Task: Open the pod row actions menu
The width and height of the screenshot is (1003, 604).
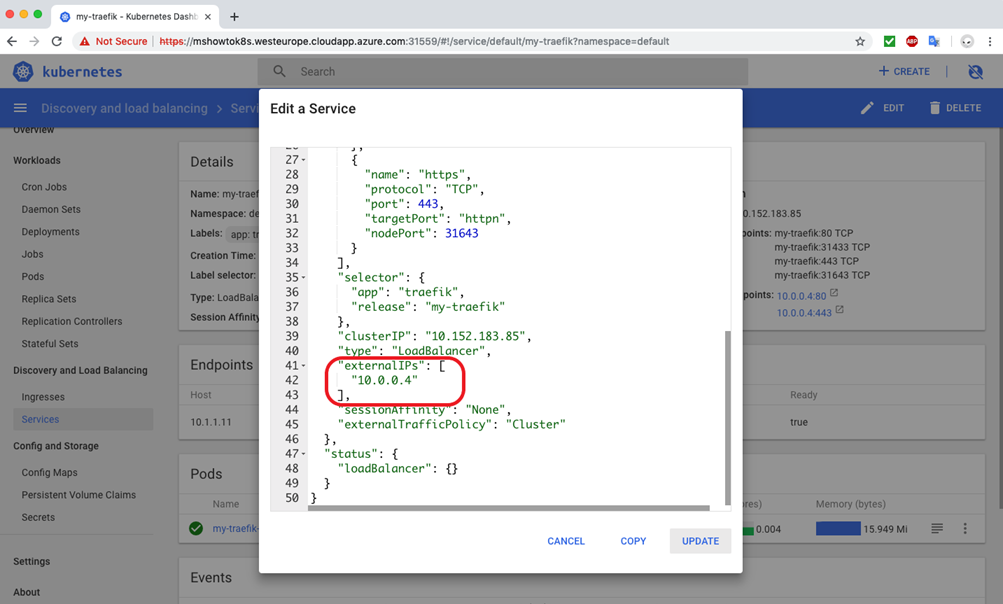Action: click(965, 528)
